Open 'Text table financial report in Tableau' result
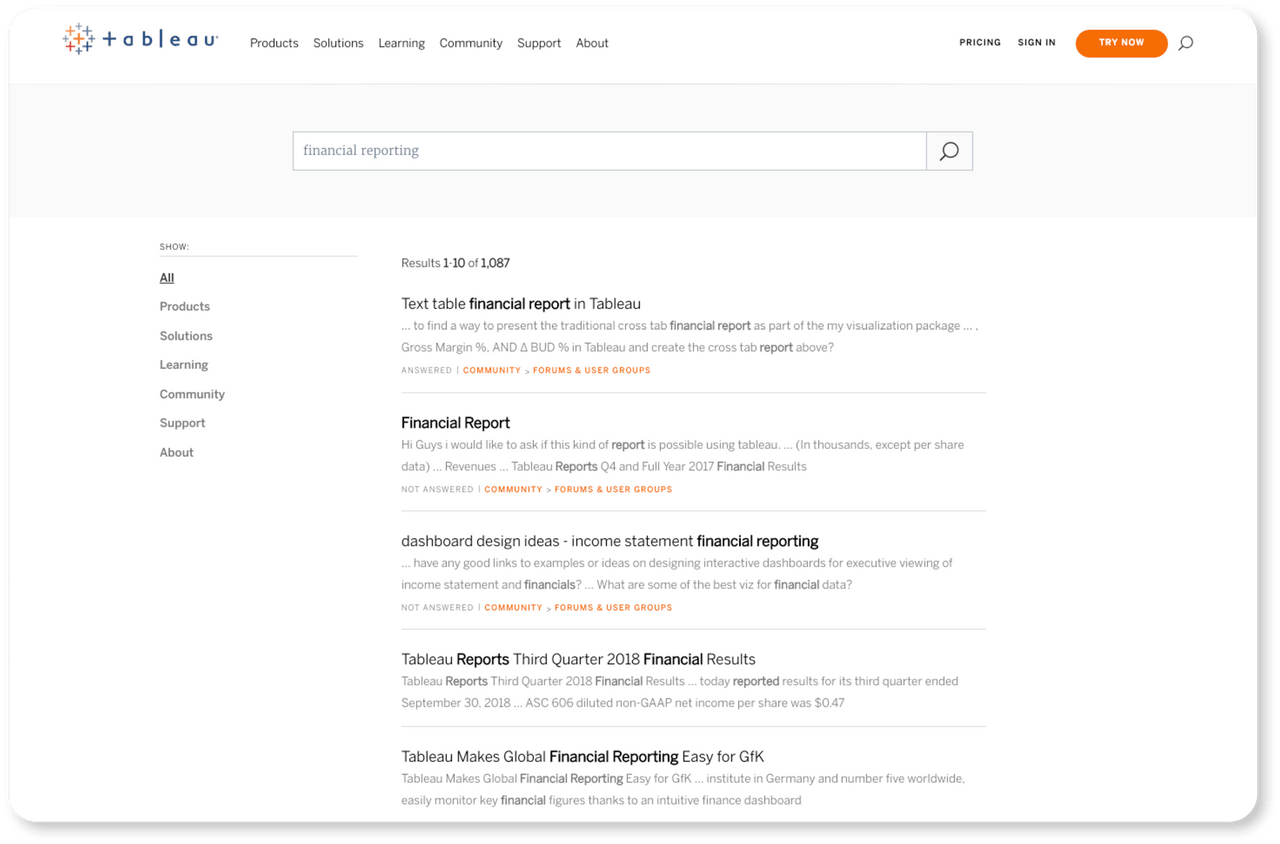Screen dimensions: 1280x844 (x=521, y=304)
